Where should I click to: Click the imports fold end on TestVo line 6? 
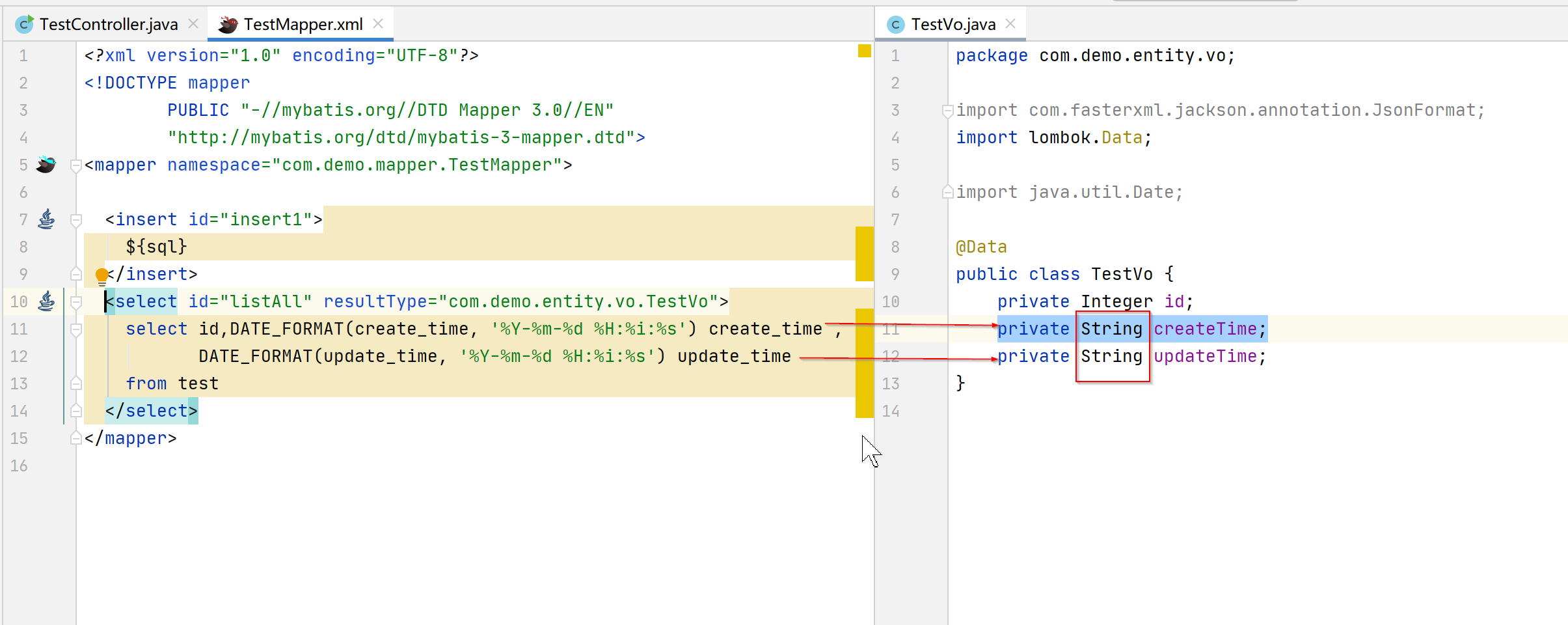(x=947, y=192)
